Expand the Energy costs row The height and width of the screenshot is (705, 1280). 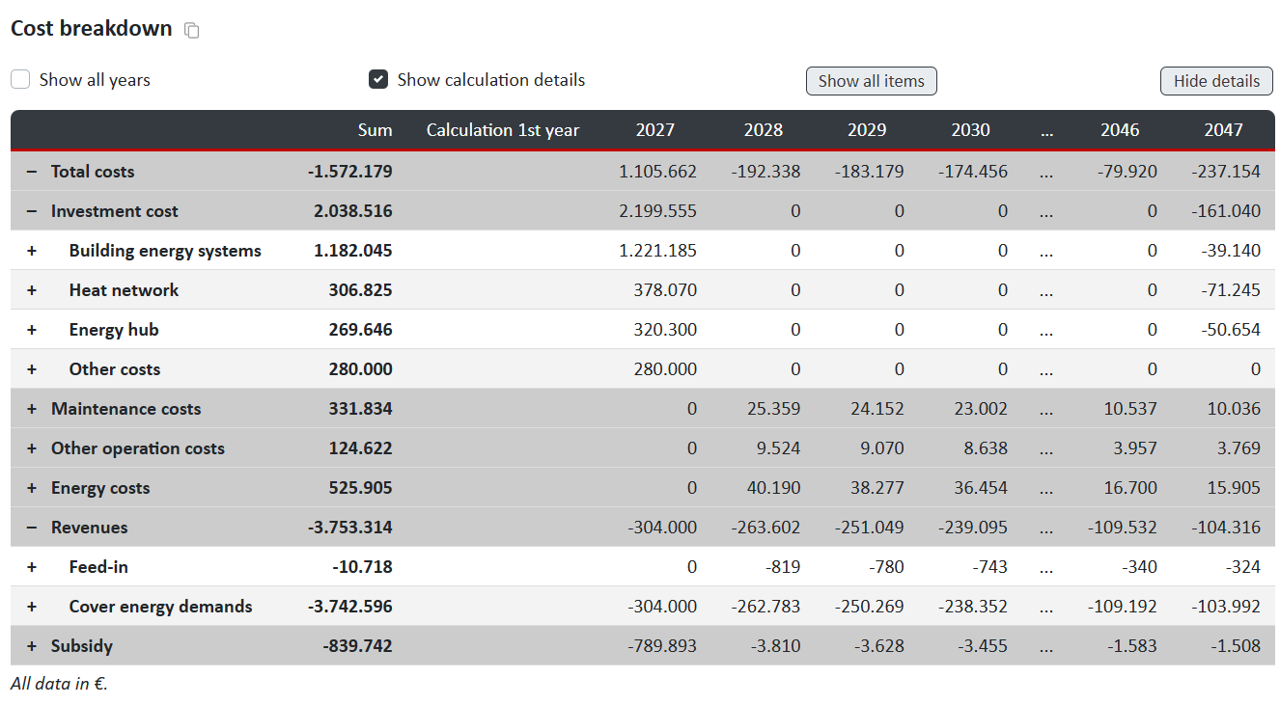pyautogui.click(x=31, y=488)
